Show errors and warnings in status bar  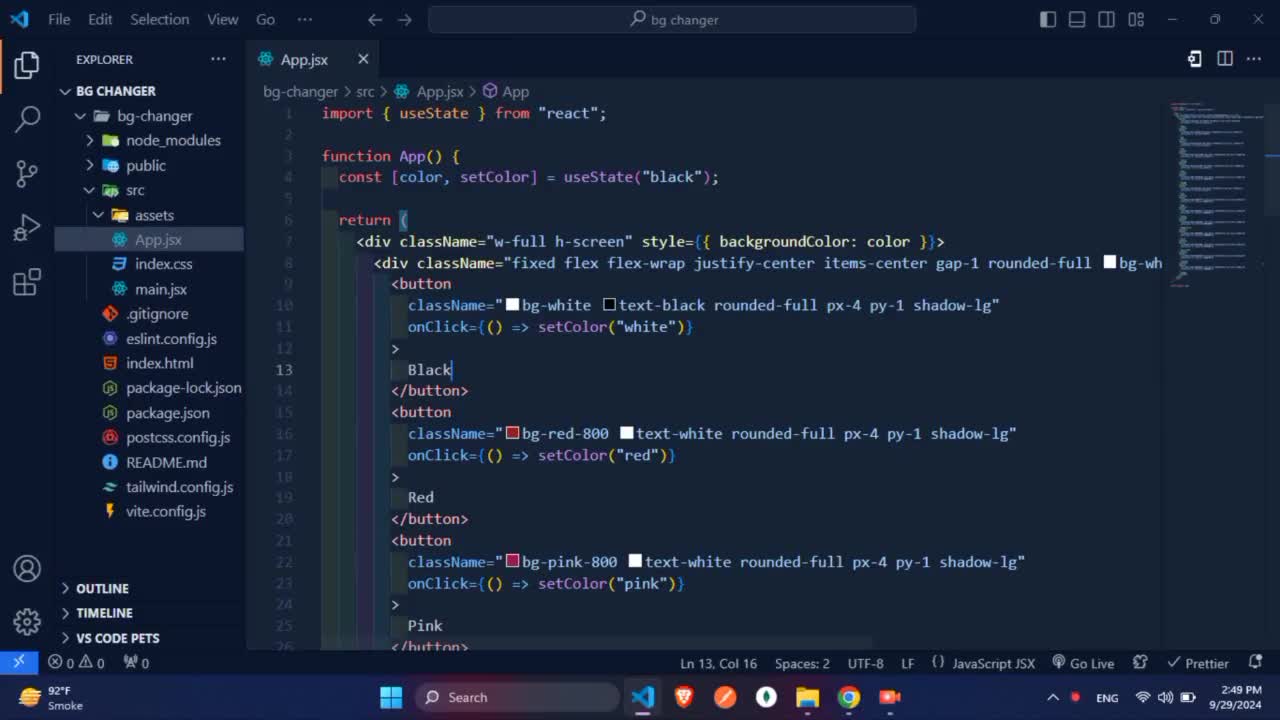[x=76, y=663]
